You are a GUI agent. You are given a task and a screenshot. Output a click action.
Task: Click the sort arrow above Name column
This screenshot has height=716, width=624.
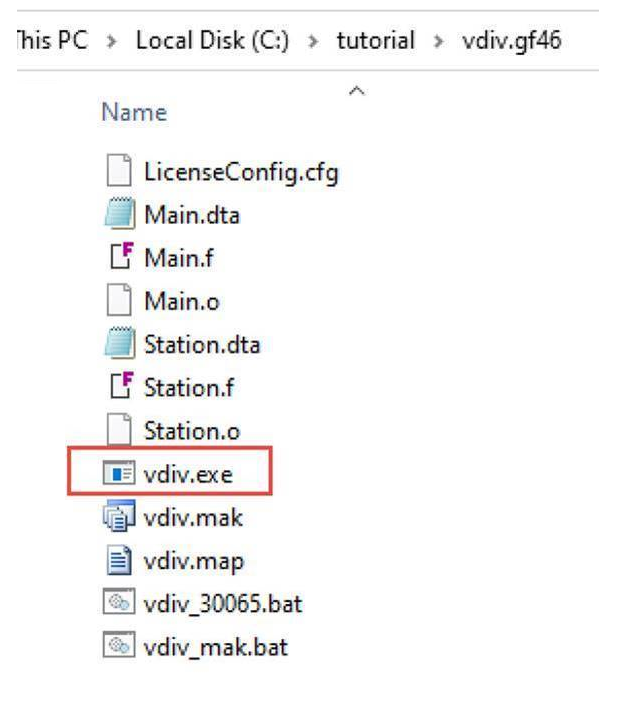pos(354,91)
